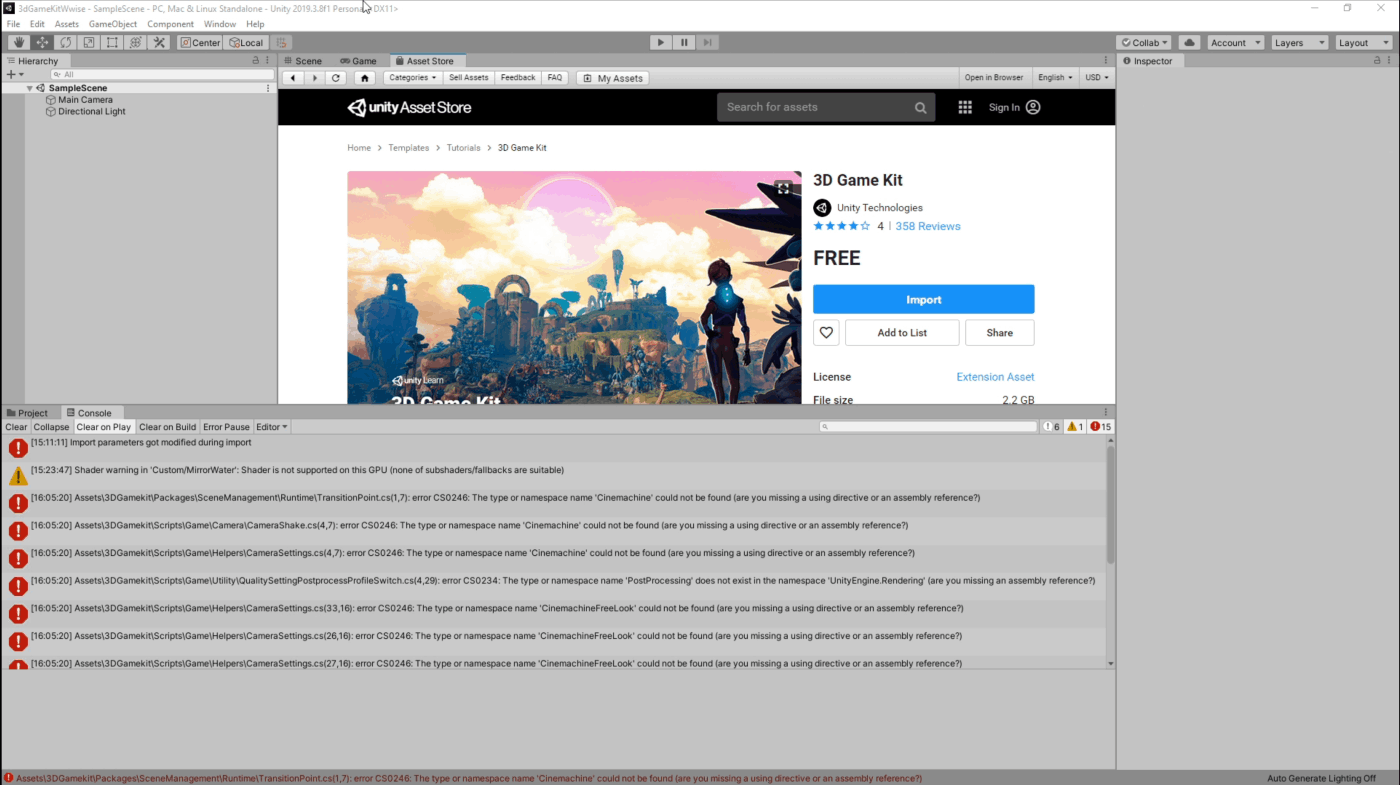Switch to the Scene tab
Image resolution: width=1400 pixels, height=785 pixels.
coord(302,61)
